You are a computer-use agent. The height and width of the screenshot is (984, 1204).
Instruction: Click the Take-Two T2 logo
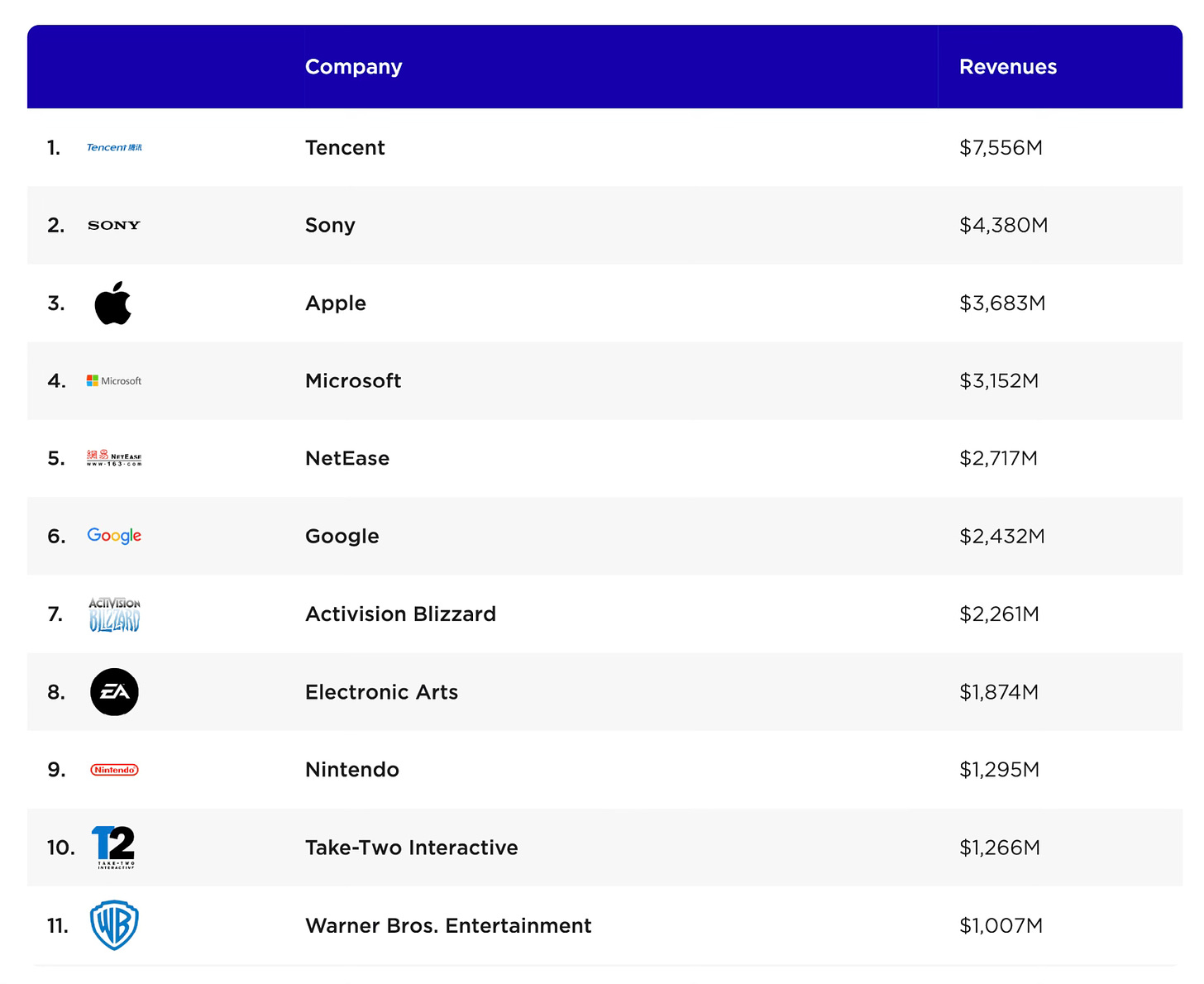pos(114,847)
